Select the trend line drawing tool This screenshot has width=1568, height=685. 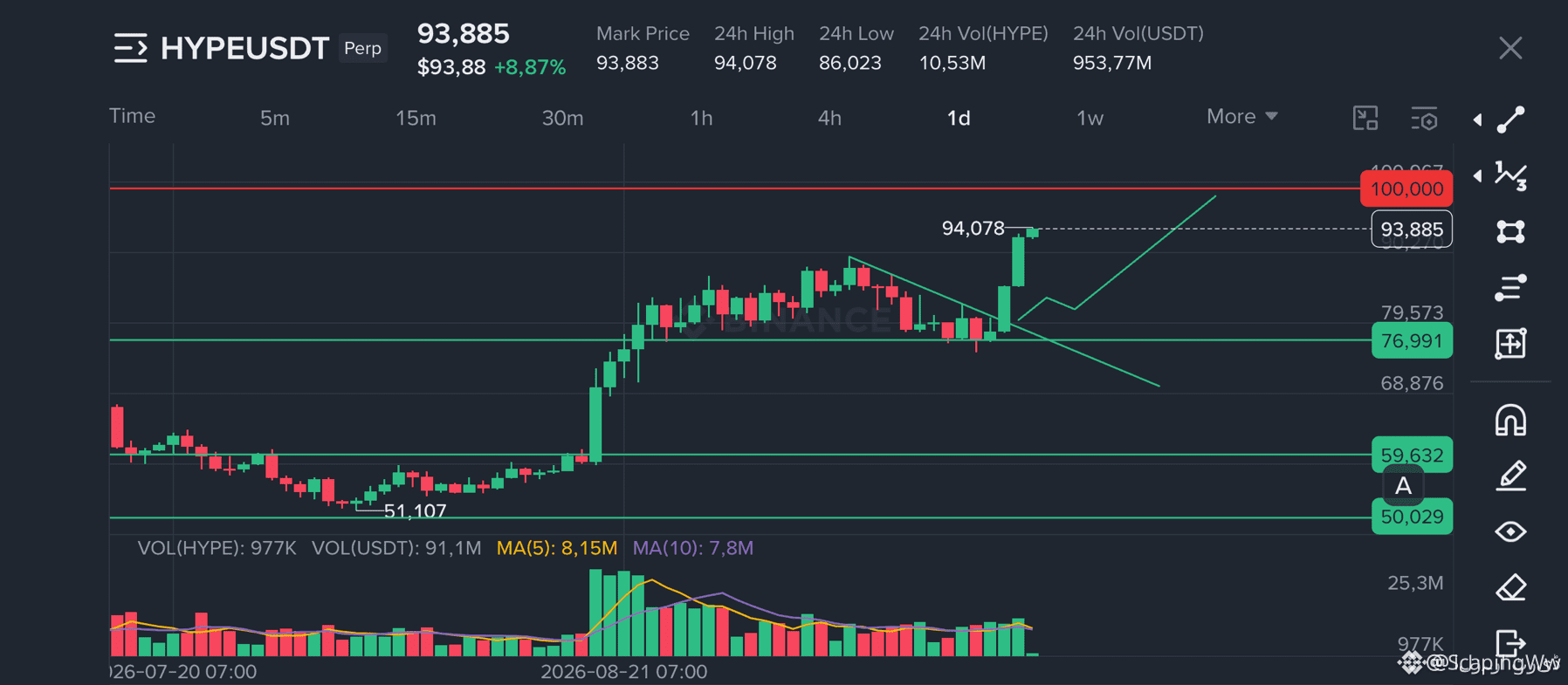click(1510, 120)
